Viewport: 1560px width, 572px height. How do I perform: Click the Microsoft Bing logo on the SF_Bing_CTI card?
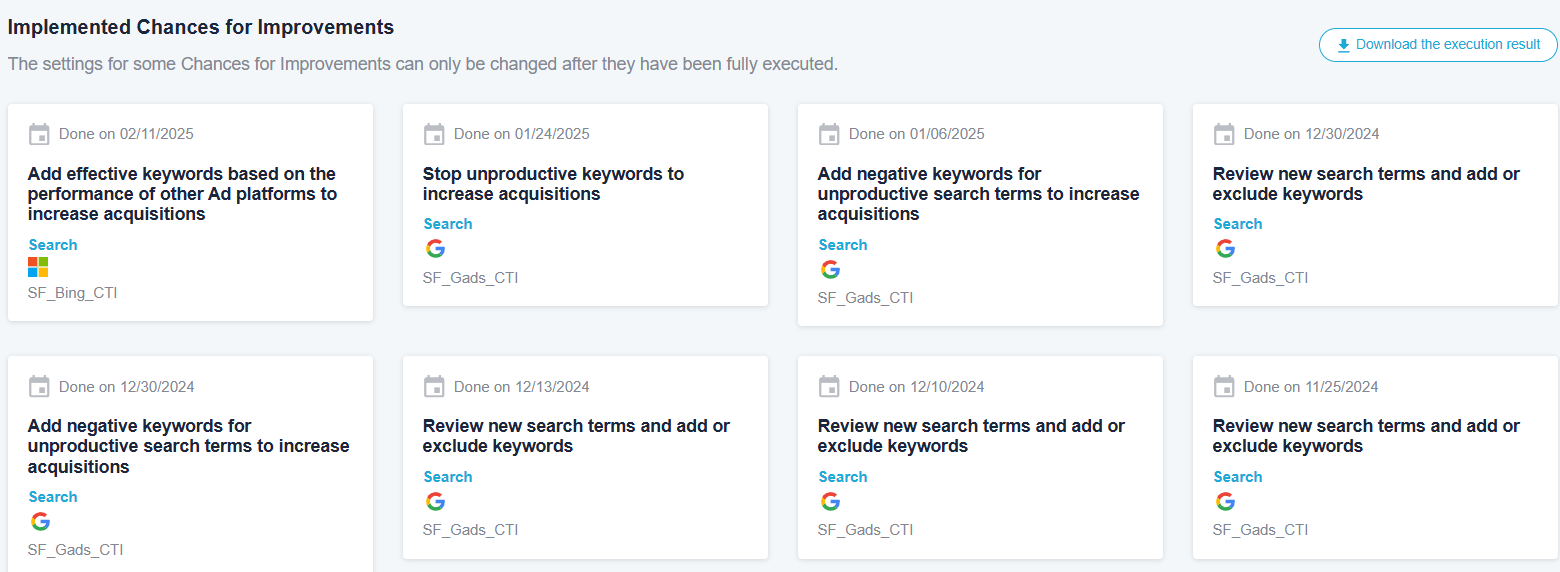[x=38, y=268]
